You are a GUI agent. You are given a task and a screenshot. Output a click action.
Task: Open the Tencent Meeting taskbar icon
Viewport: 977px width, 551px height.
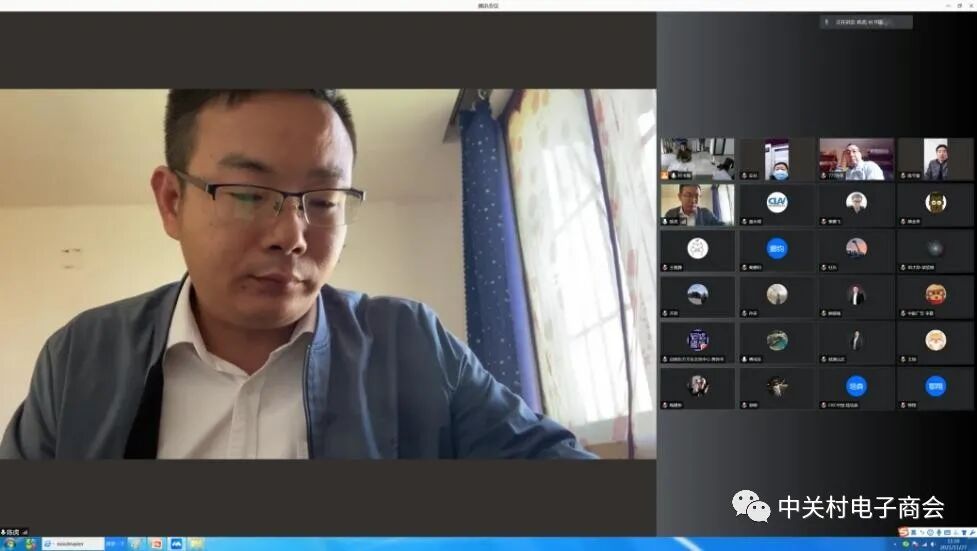click(x=176, y=544)
